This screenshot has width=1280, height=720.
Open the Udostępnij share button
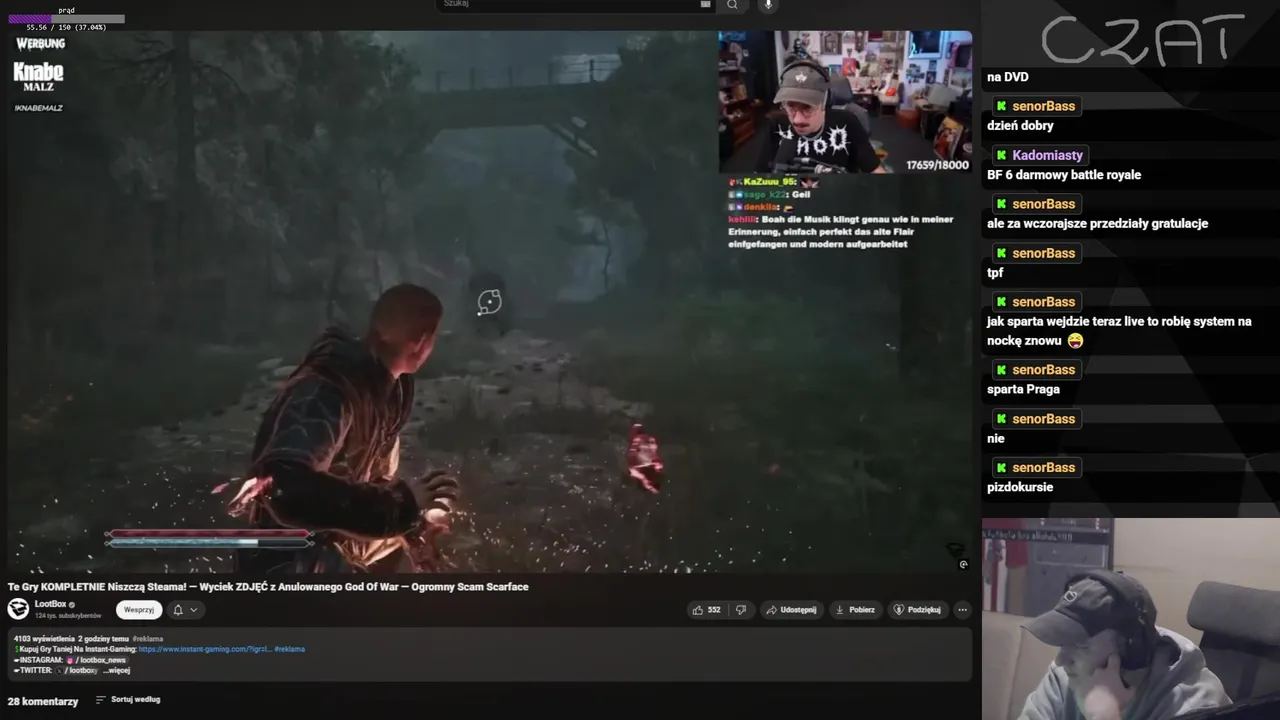tap(791, 610)
